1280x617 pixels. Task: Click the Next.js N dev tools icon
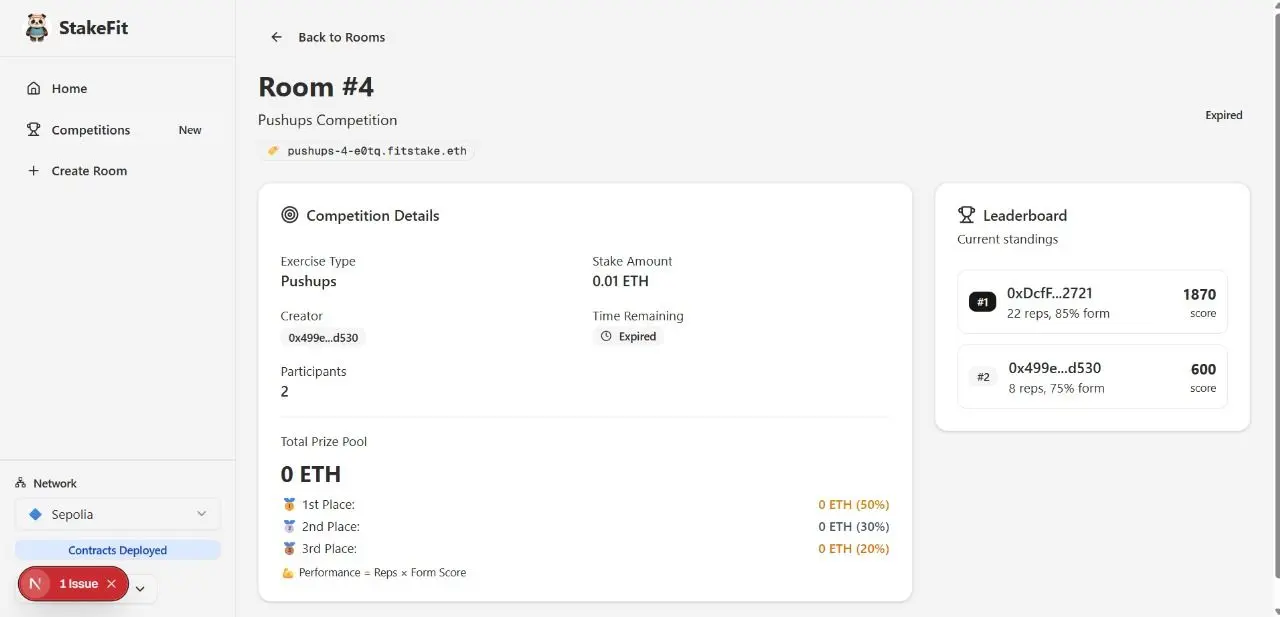(36, 584)
